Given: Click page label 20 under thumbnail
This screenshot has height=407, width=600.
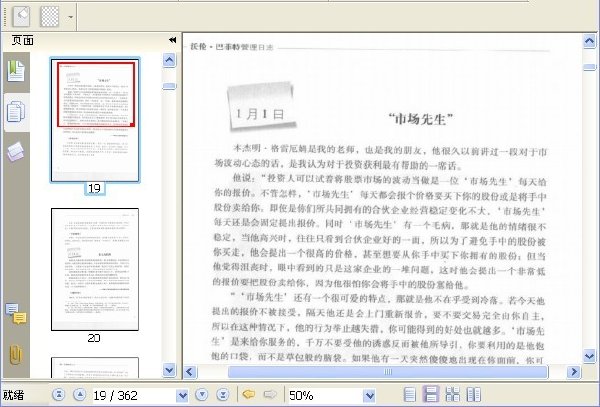Looking at the screenshot, I should pyautogui.click(x=94, y=338).
